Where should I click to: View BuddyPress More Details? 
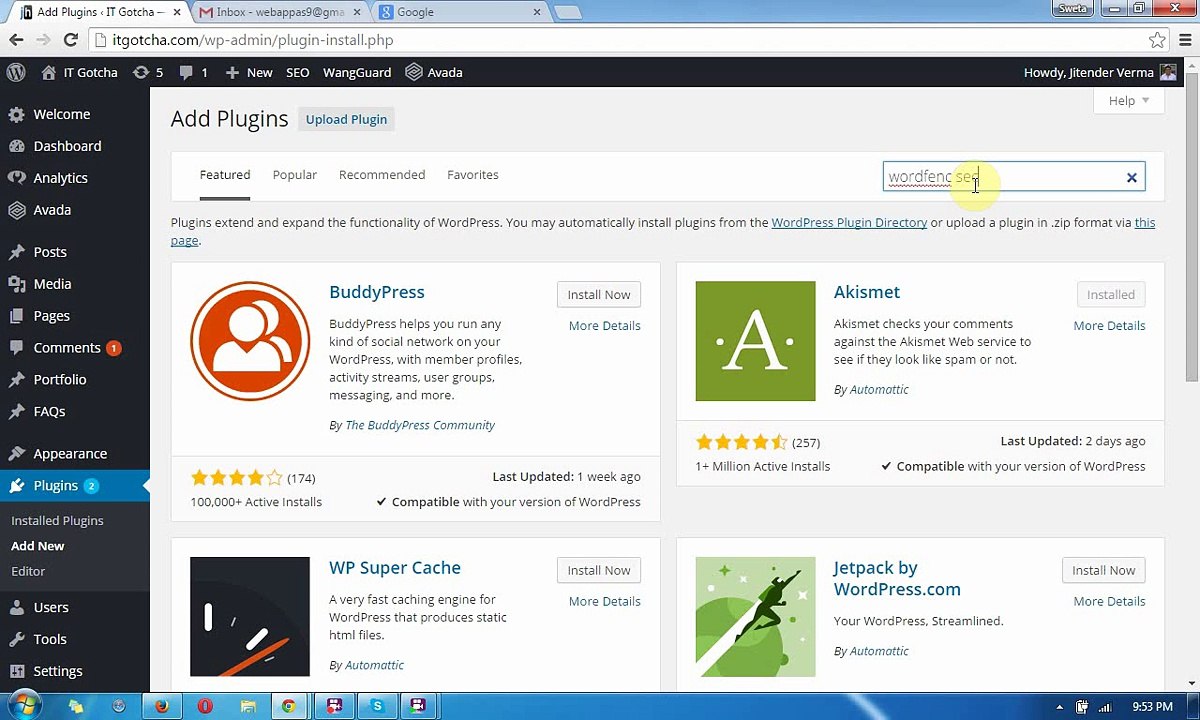tap(605, 325)
